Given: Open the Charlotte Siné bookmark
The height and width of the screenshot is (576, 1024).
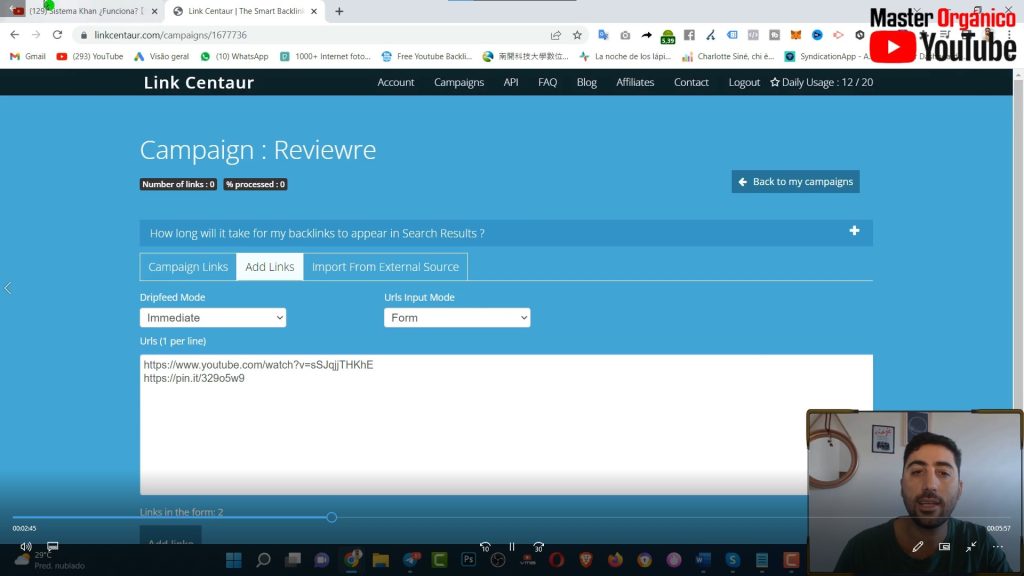Looking at the screenshot, I should tap(728, 56).
